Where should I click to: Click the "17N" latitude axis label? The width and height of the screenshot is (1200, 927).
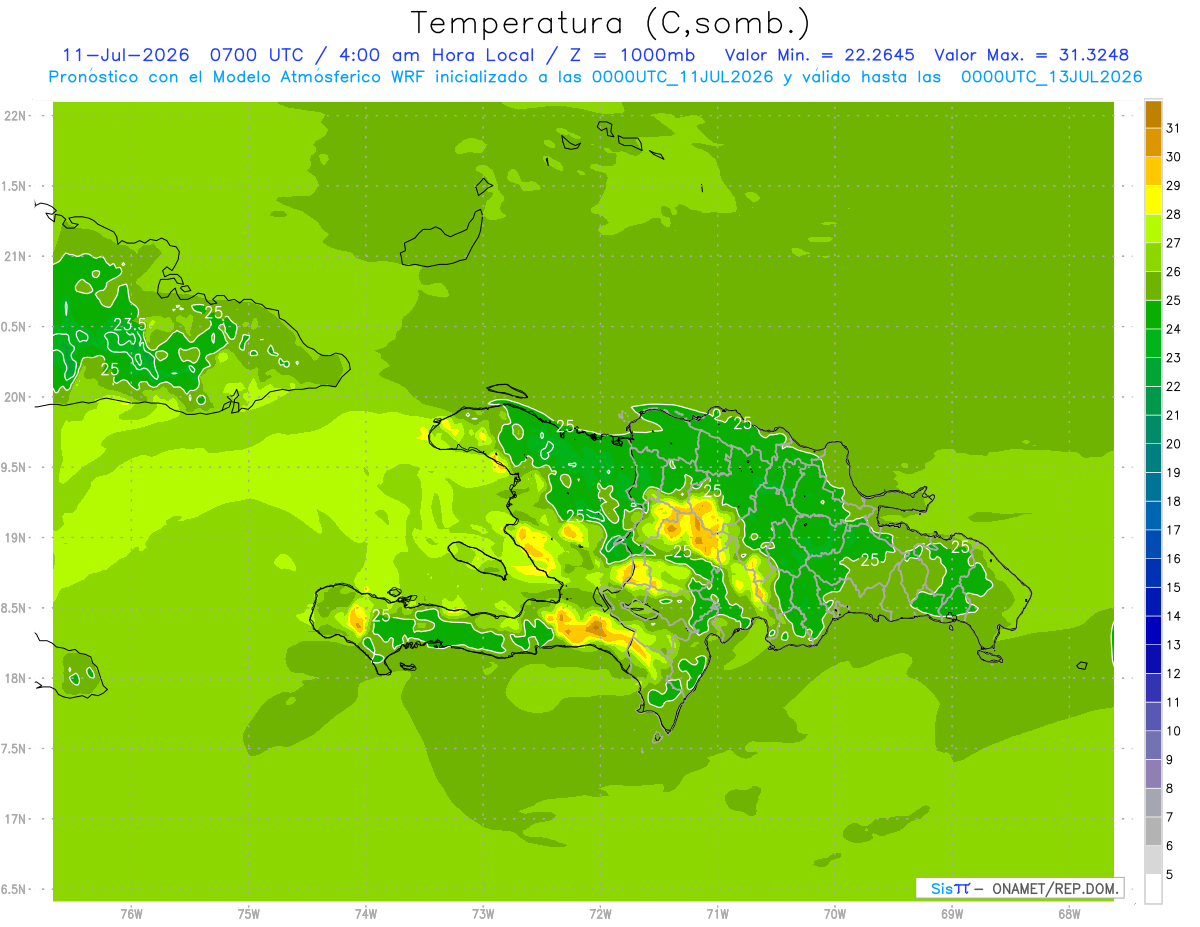click(x=16, y=819)
